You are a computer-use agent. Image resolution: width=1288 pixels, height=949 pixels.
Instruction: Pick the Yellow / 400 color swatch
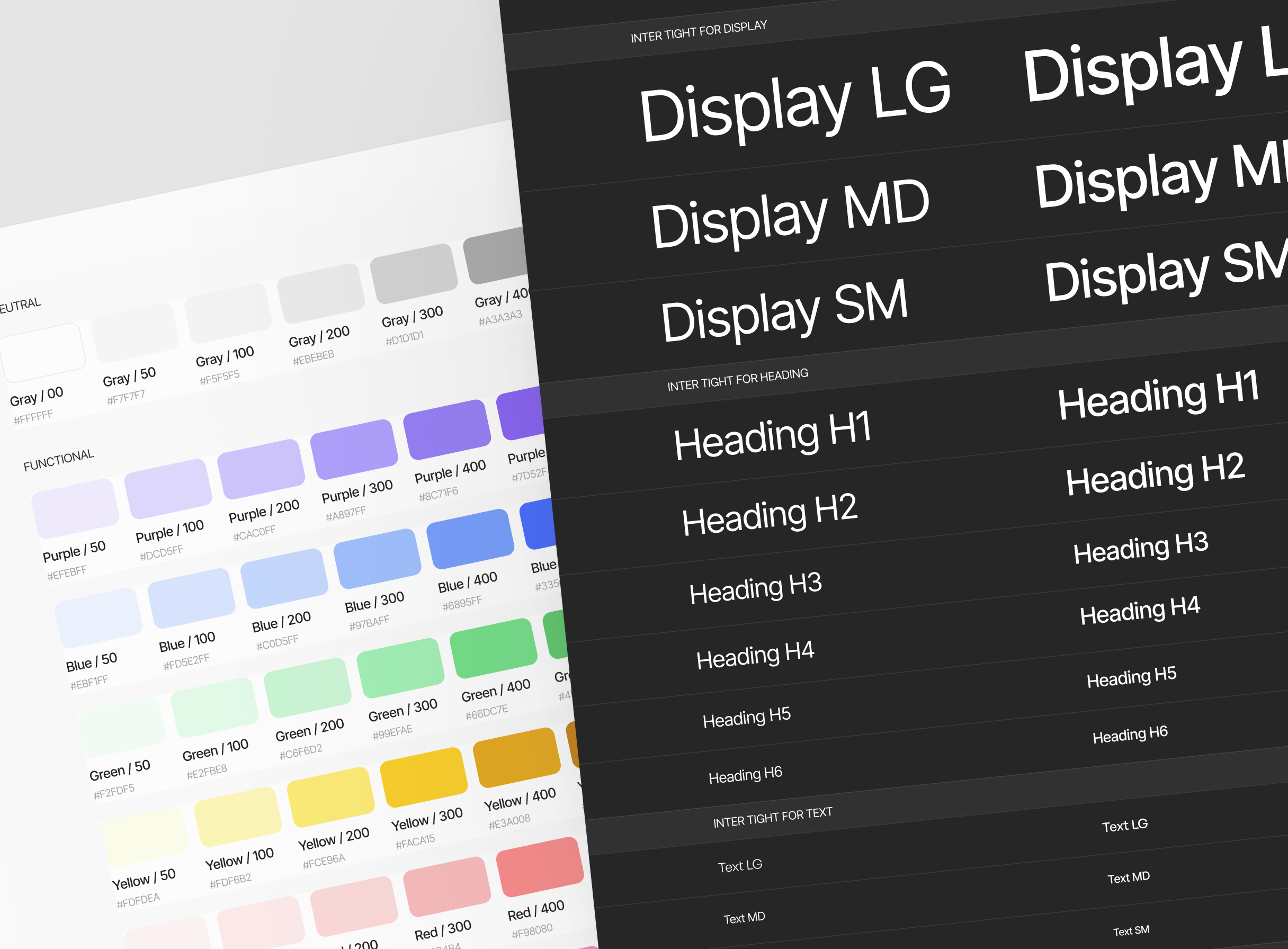[516, 758]
